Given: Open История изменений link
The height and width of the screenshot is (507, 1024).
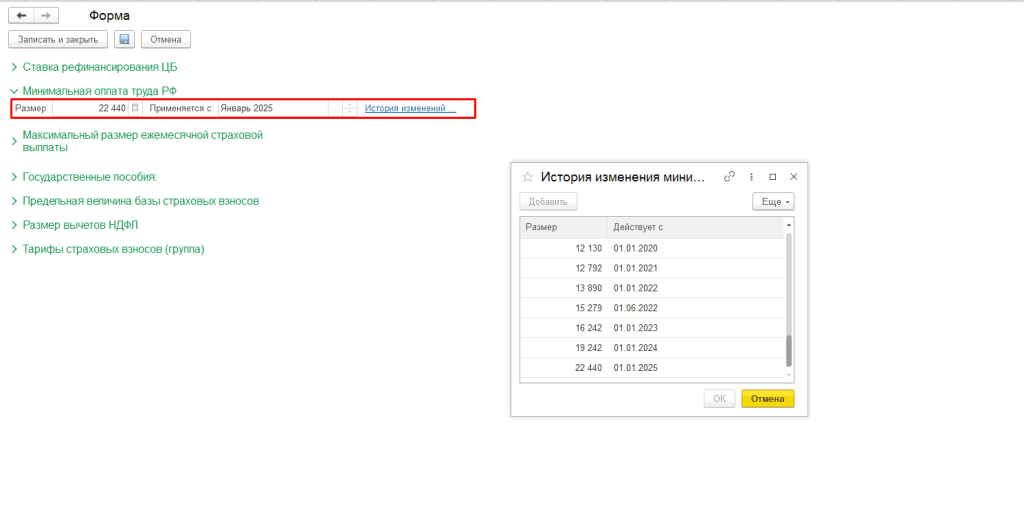Looking at the screenshot, I should [410, 108].
